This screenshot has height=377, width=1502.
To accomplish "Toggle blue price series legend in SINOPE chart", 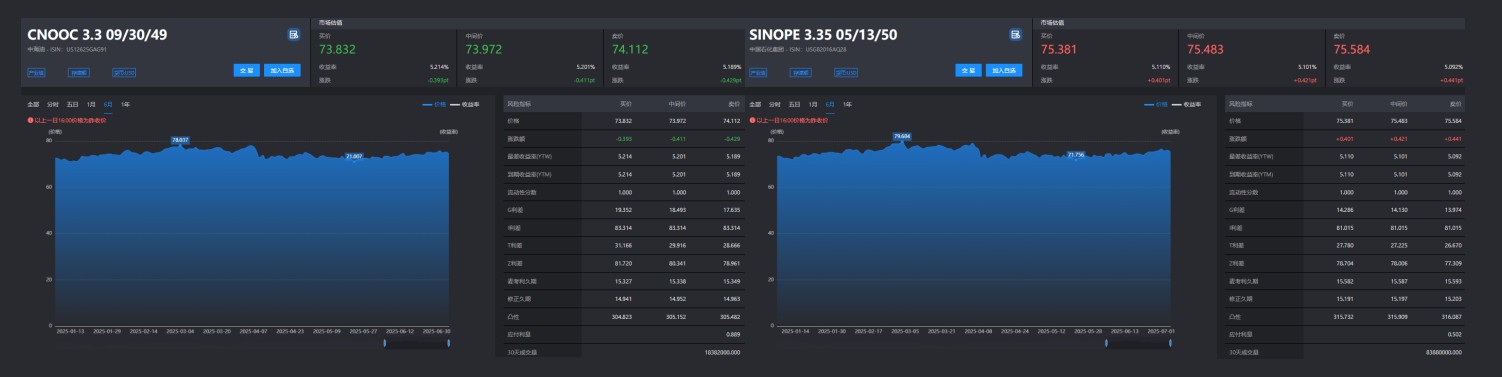I will pos(1156,104).
